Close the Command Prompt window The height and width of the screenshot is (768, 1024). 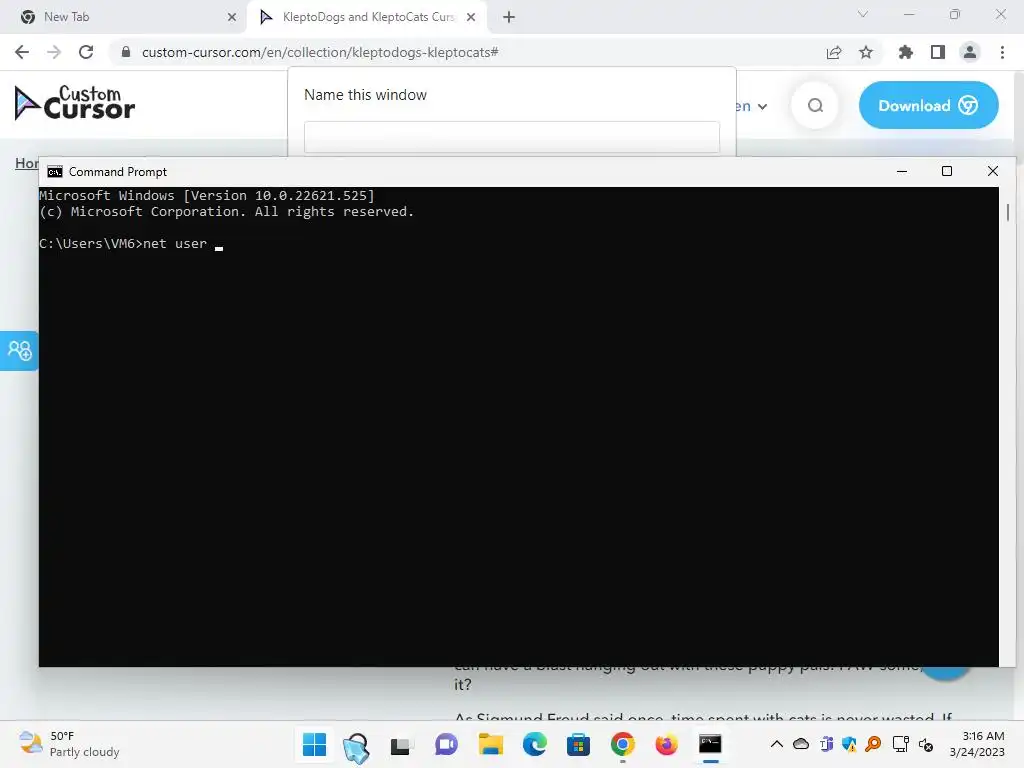coord(993,171)
